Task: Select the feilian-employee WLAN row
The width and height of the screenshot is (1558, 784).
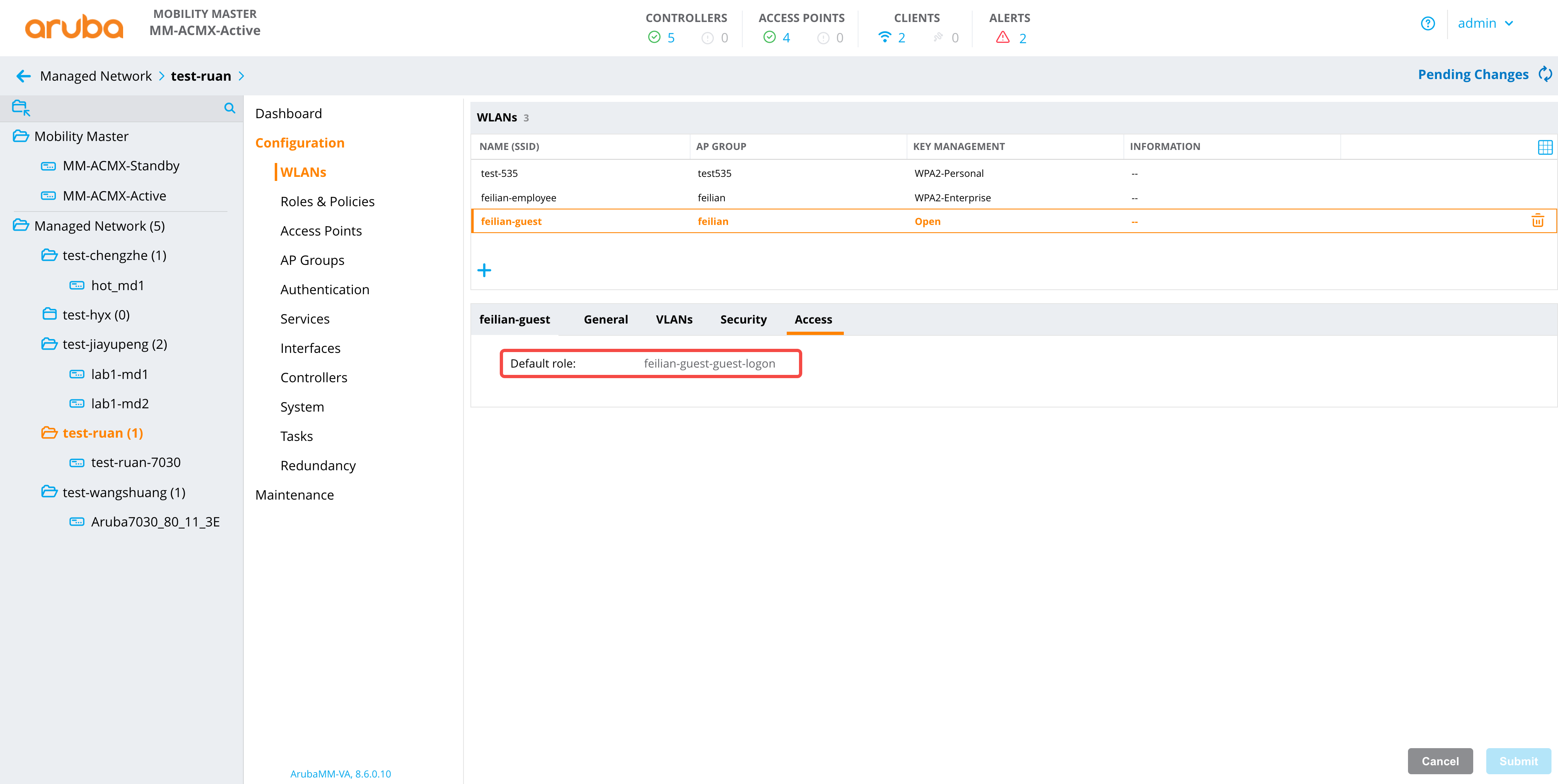Action: point(1014,198)
